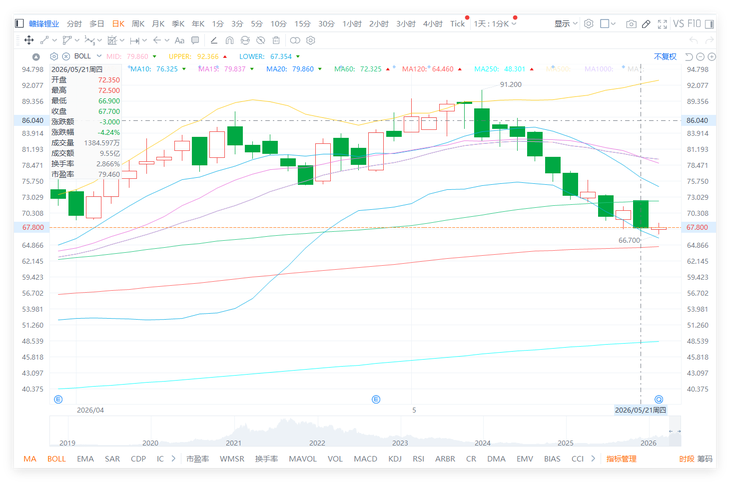Select the line drawing tool
Image resolution: width=730 pixels, height=482 pixels.
(44, 41)
